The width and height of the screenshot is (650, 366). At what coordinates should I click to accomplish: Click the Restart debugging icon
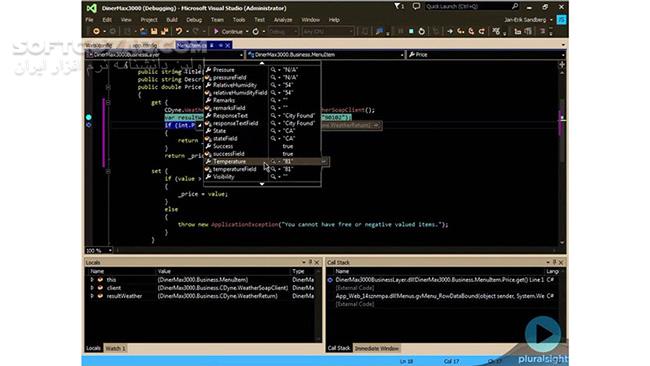[422, 32]
